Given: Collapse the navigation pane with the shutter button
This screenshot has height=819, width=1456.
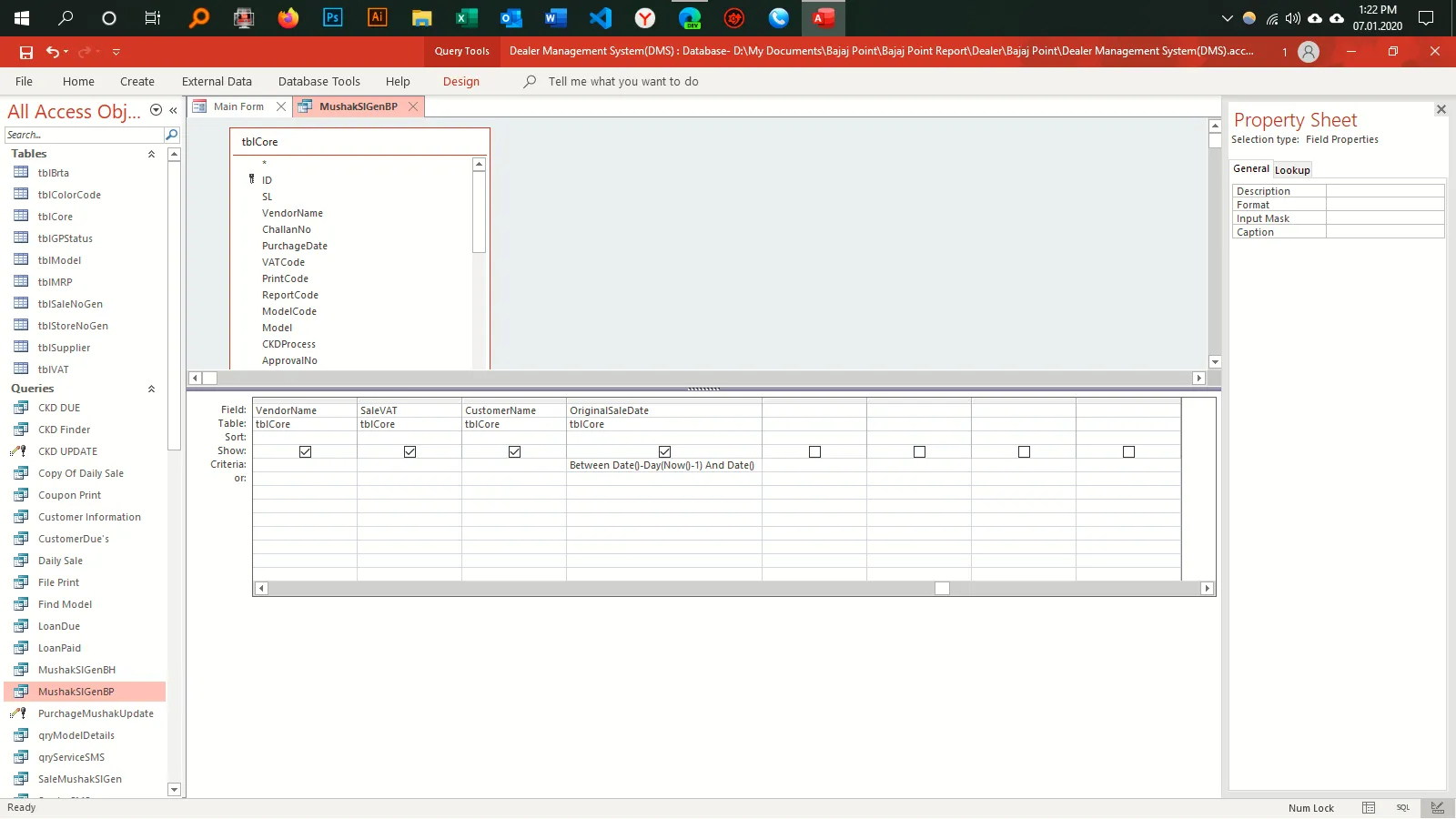Looking at the screenshot, I should 173,110.
